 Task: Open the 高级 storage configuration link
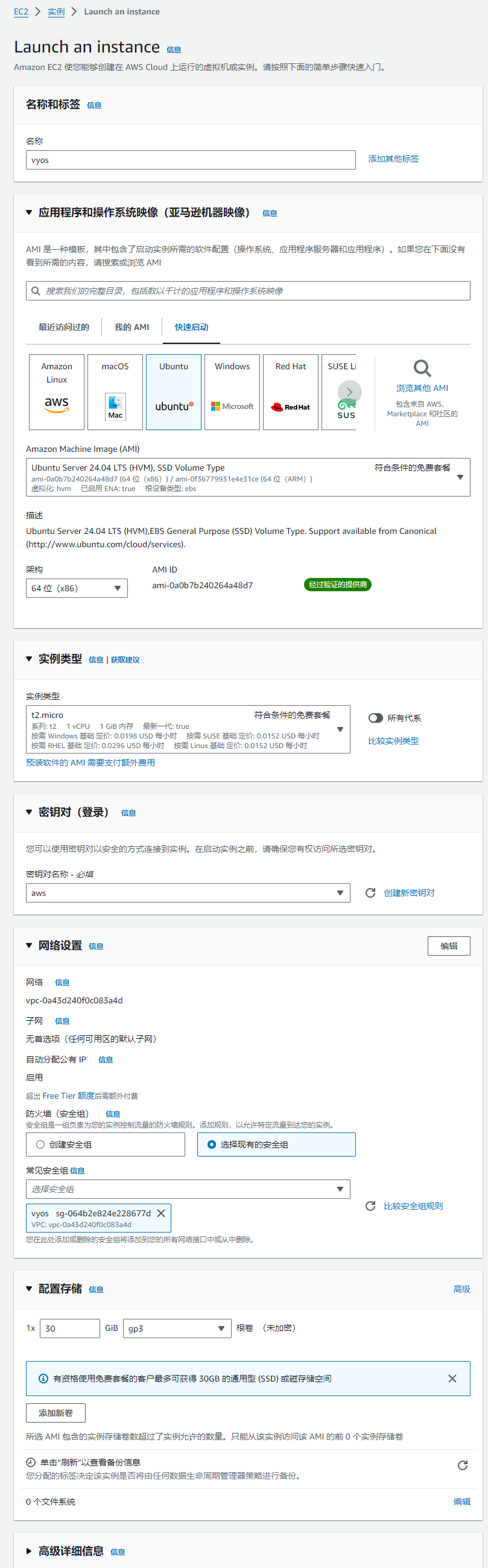[462, 1289]
